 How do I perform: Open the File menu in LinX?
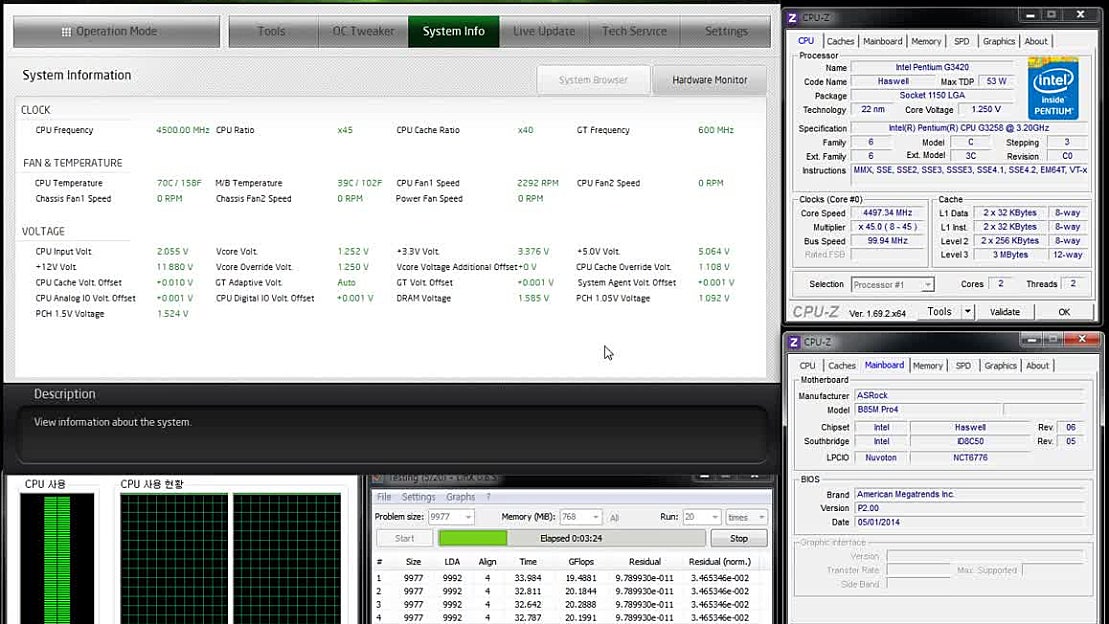[384, 496]
